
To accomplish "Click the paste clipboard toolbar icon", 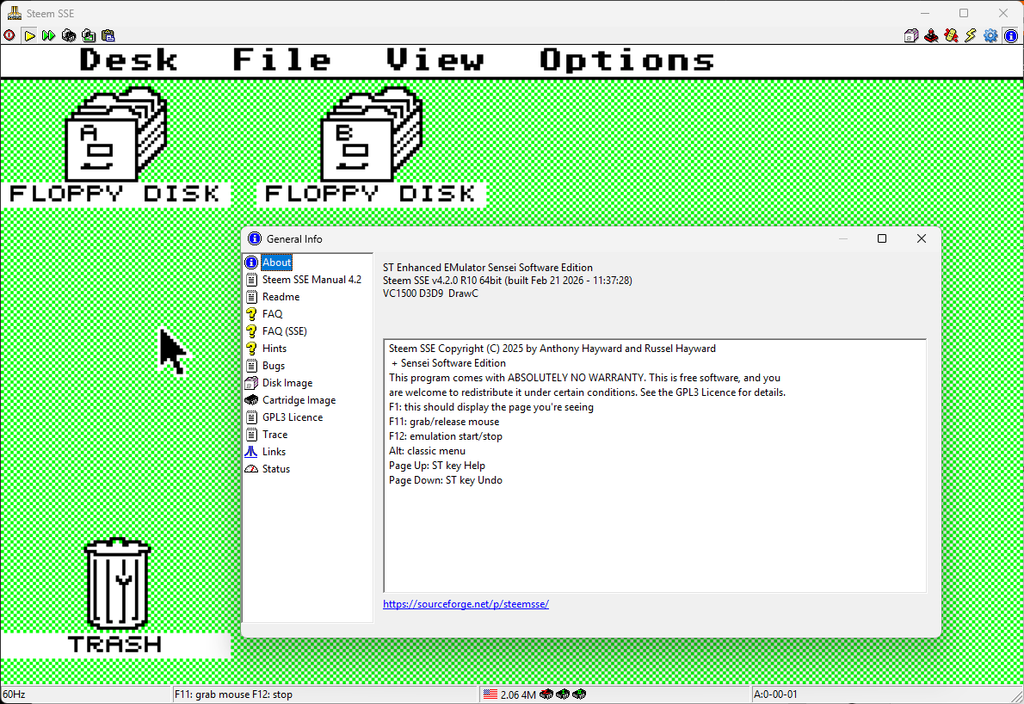I will point(107,35).
